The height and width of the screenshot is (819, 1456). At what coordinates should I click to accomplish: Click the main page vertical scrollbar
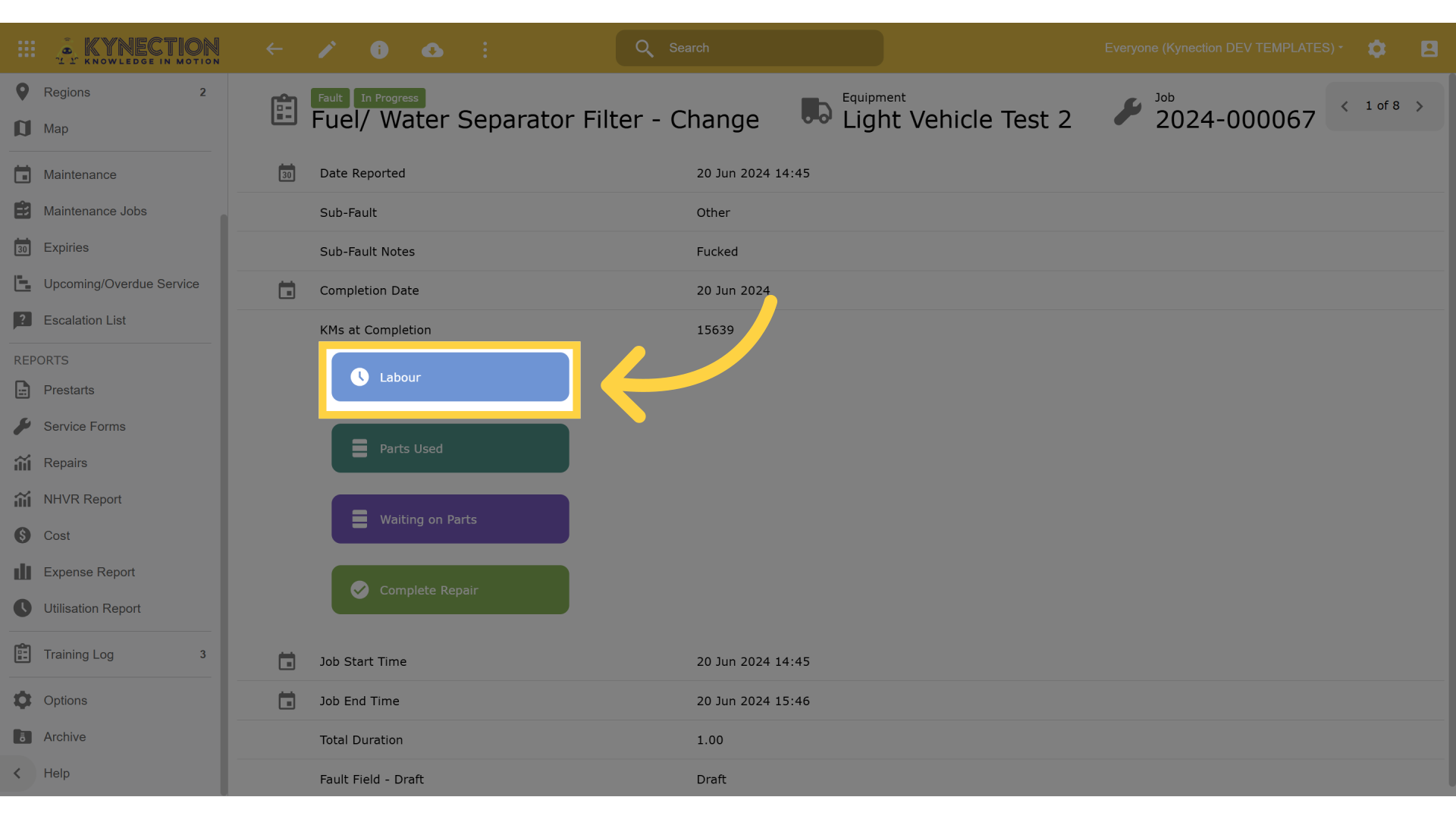pos(1451,429)
